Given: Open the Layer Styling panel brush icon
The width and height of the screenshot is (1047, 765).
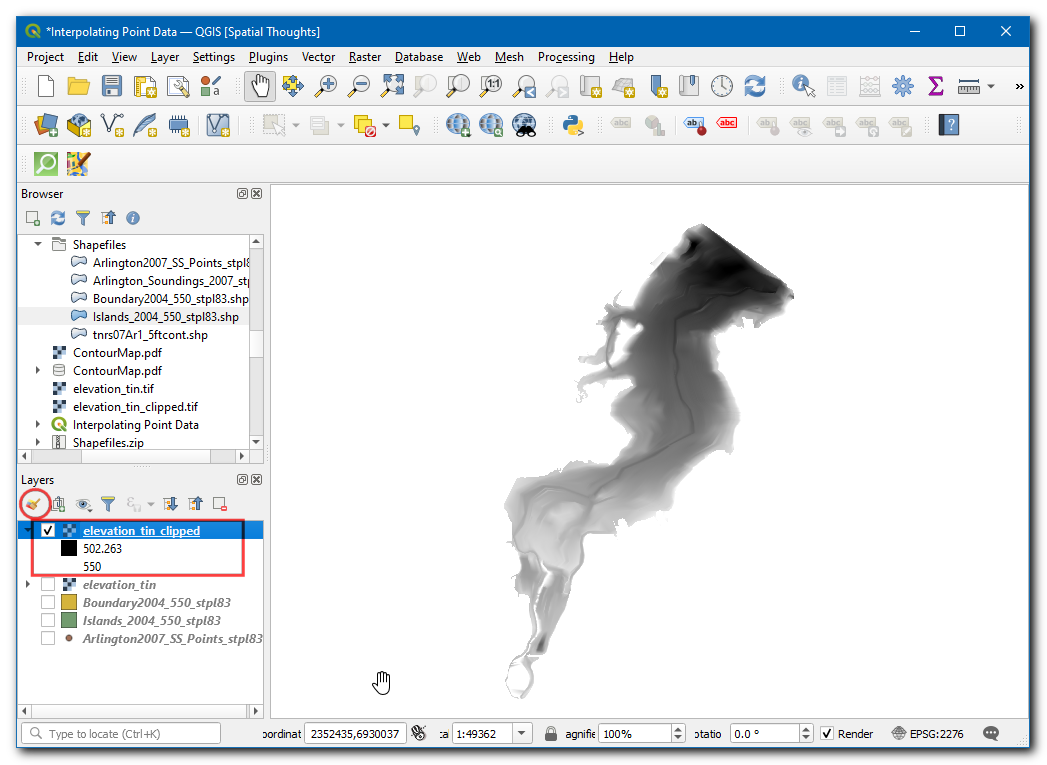Looking at the screenshot, I should point(34,504).
